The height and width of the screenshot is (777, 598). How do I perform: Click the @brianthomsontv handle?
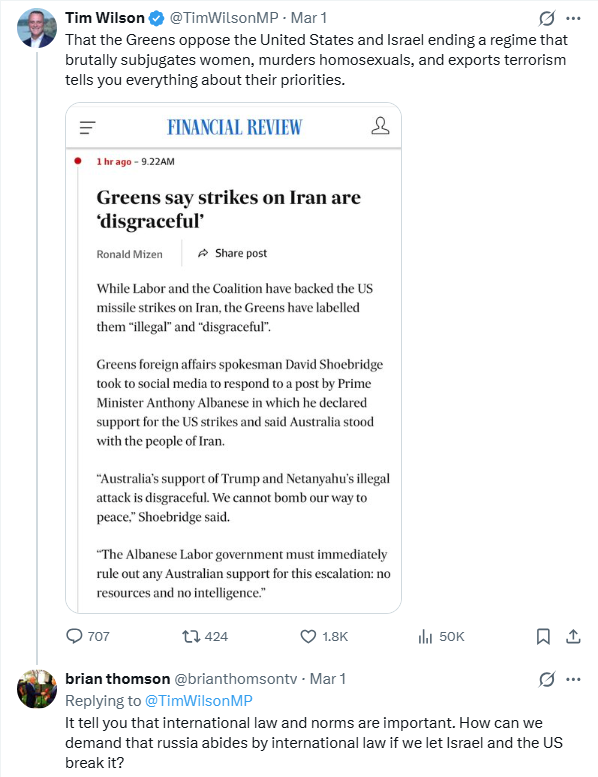[236, 679]
